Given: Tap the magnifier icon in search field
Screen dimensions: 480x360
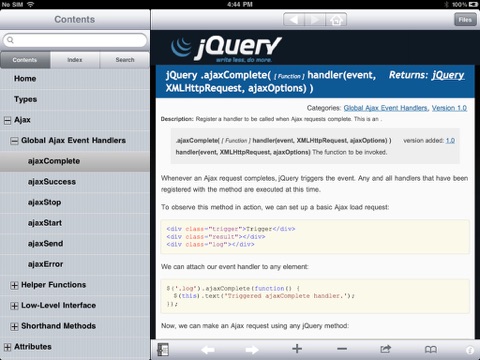Looking at the screenshot, I should point(10,40).
